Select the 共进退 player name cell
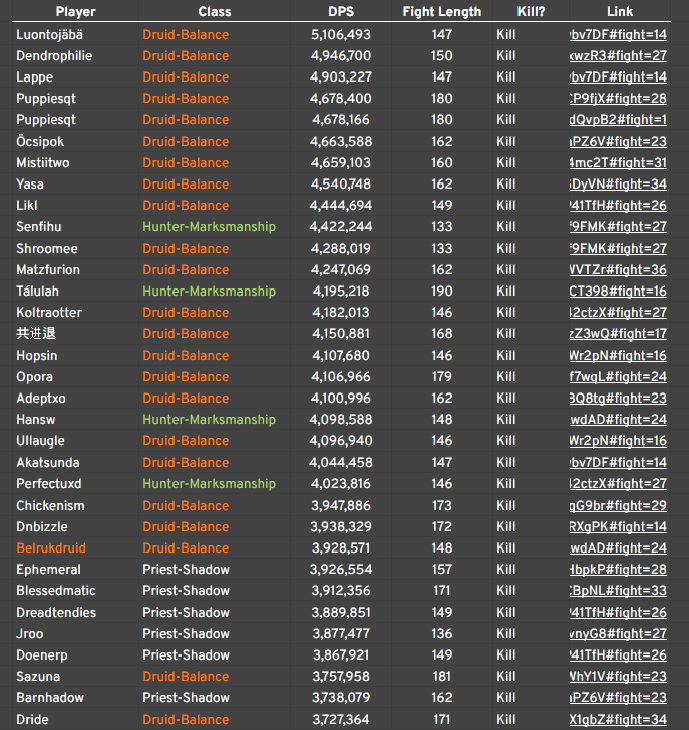689x730 pixels. point(36,334)
